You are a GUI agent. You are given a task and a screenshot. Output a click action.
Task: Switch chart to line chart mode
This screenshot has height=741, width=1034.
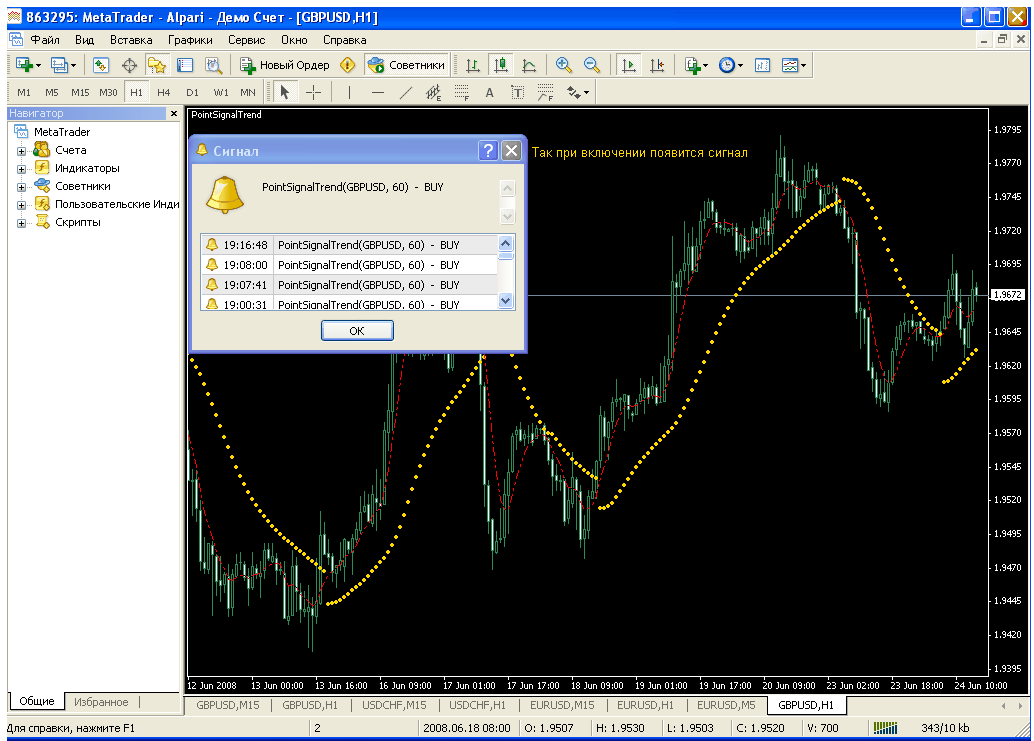[x=530, y=65]
